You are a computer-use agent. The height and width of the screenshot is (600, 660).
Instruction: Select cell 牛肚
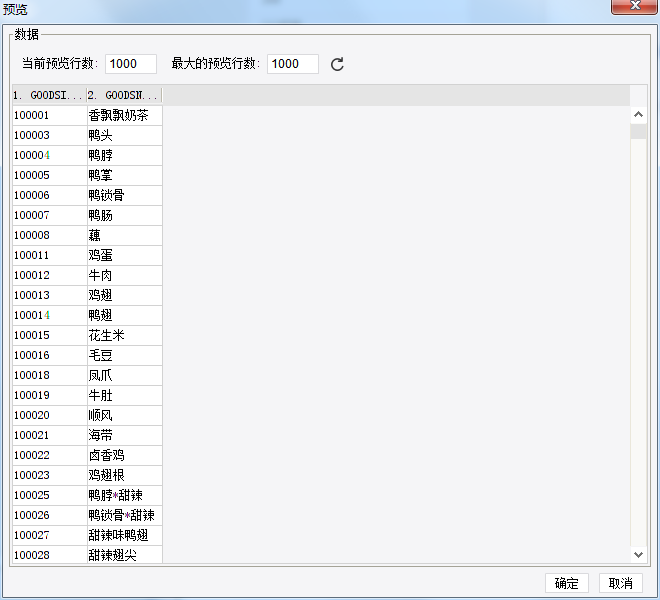tap(125, 395)
